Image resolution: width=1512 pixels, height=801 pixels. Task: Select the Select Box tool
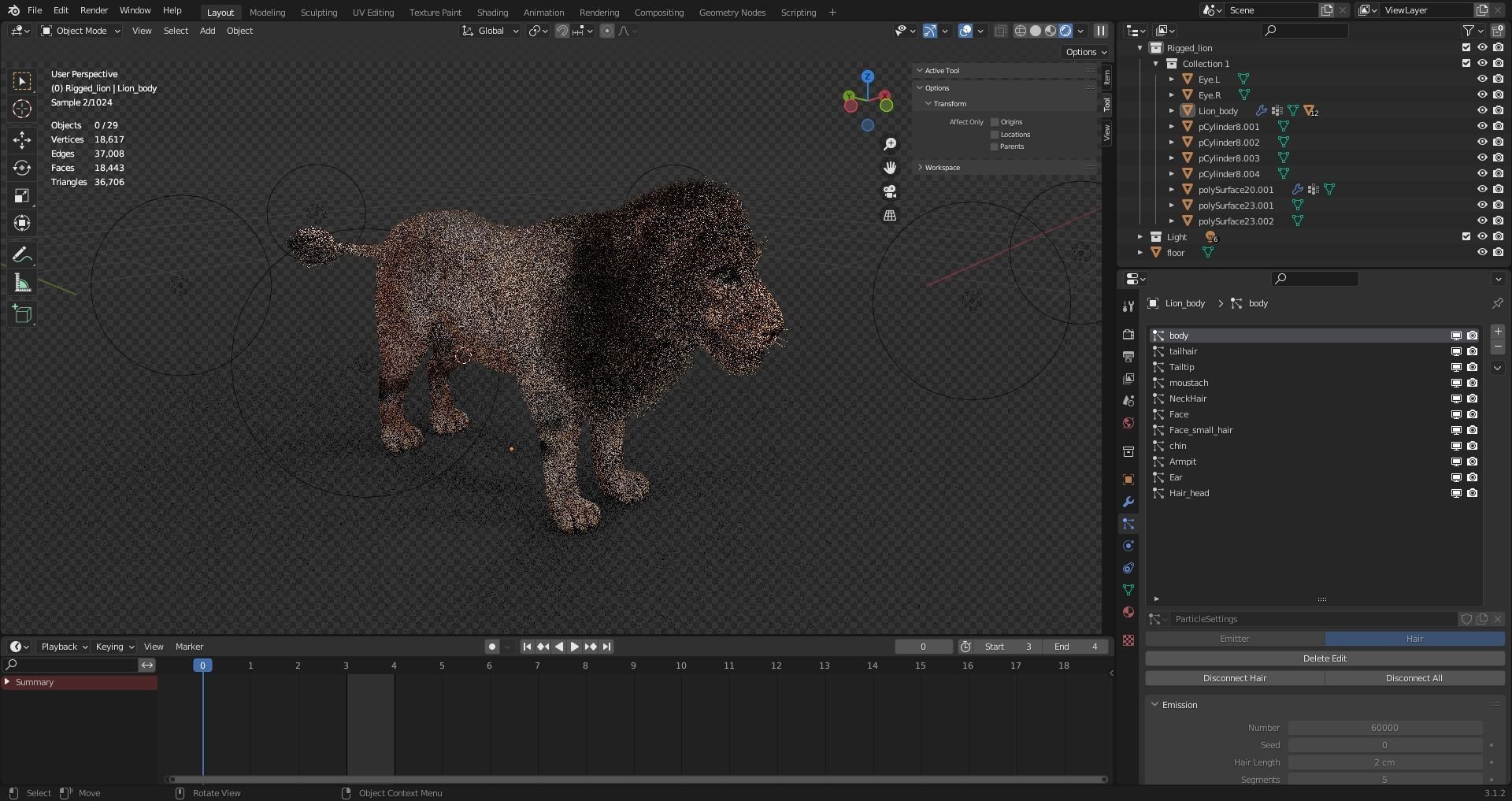pyautogui.click(x=22, y=81)
